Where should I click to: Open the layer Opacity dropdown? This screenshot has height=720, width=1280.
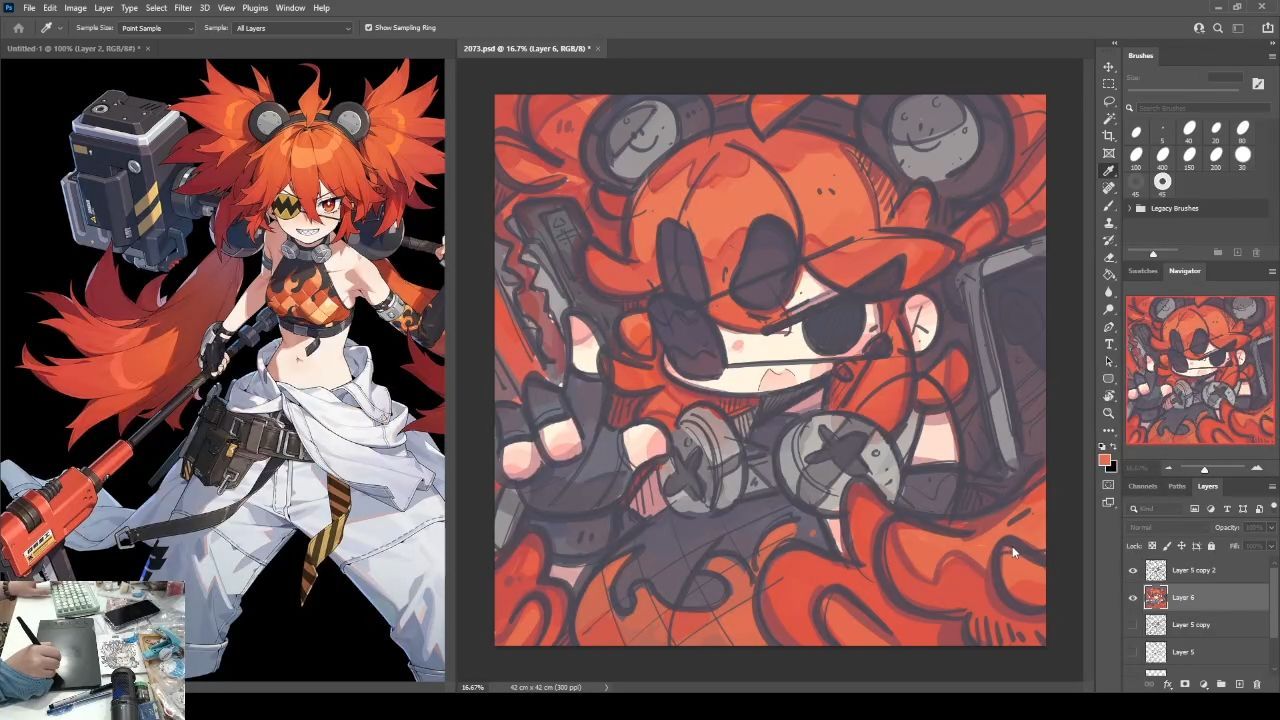coord(1271,527)
